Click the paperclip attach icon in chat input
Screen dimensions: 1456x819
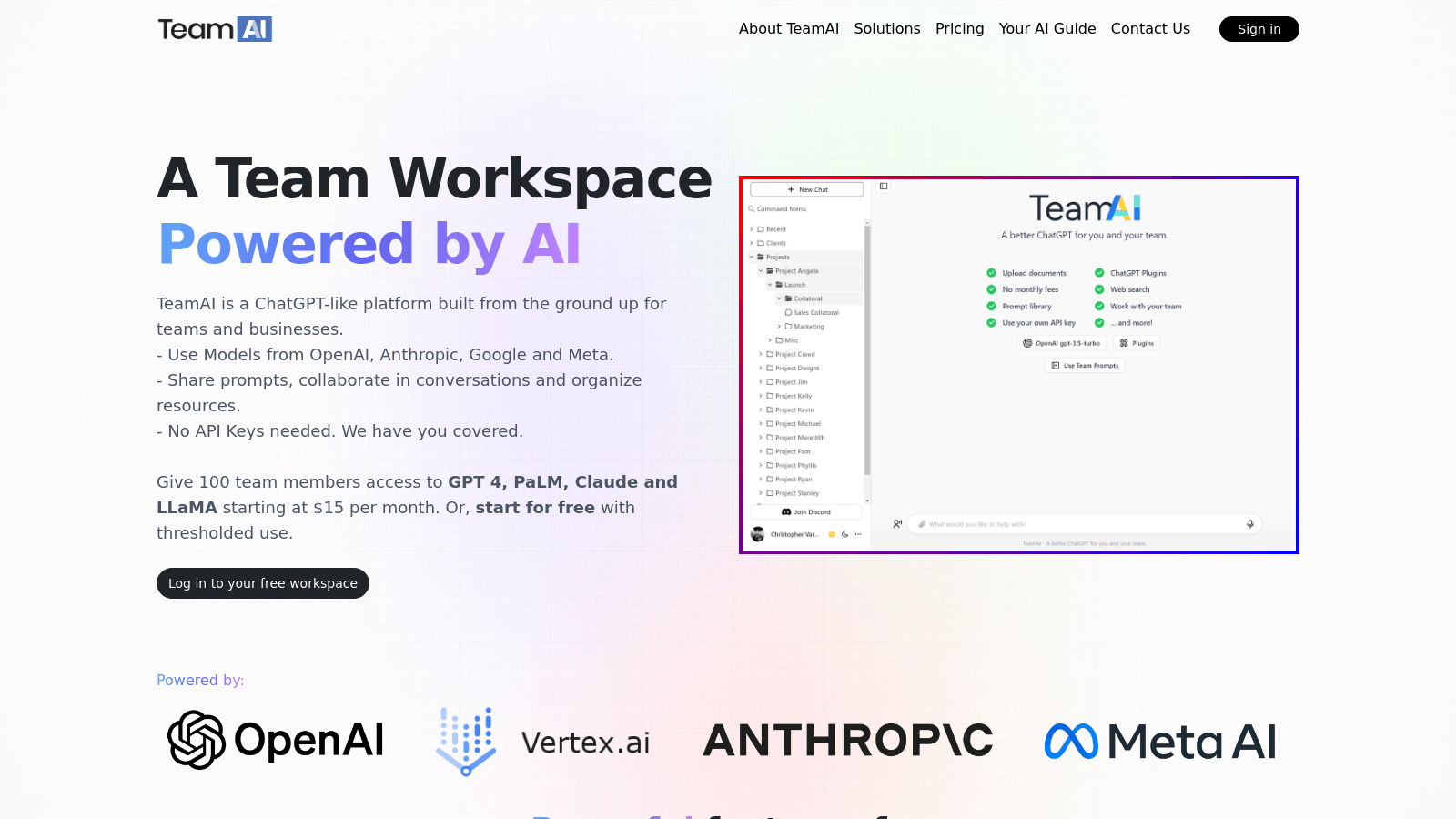pos(922,524)
